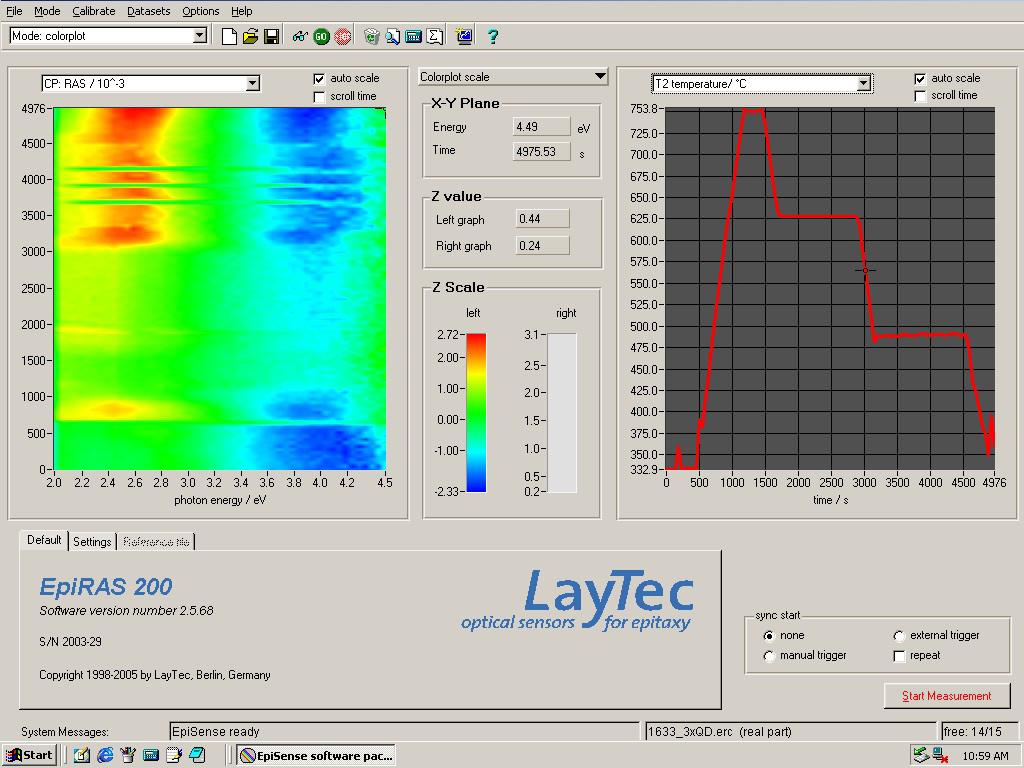Image resolution: width=1024 pixels, height=768 pixels.
Task: Open the Help menu
Action: [x=242, y=11]
